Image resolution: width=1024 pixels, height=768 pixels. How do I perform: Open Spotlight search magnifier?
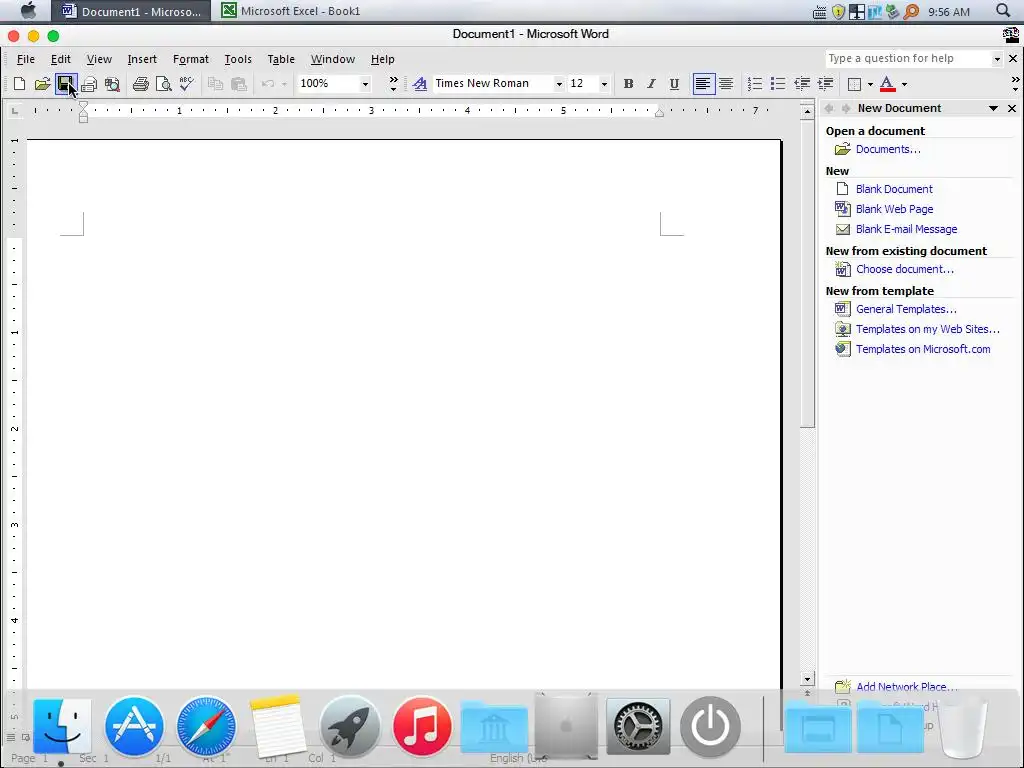tap(1003, 10)
